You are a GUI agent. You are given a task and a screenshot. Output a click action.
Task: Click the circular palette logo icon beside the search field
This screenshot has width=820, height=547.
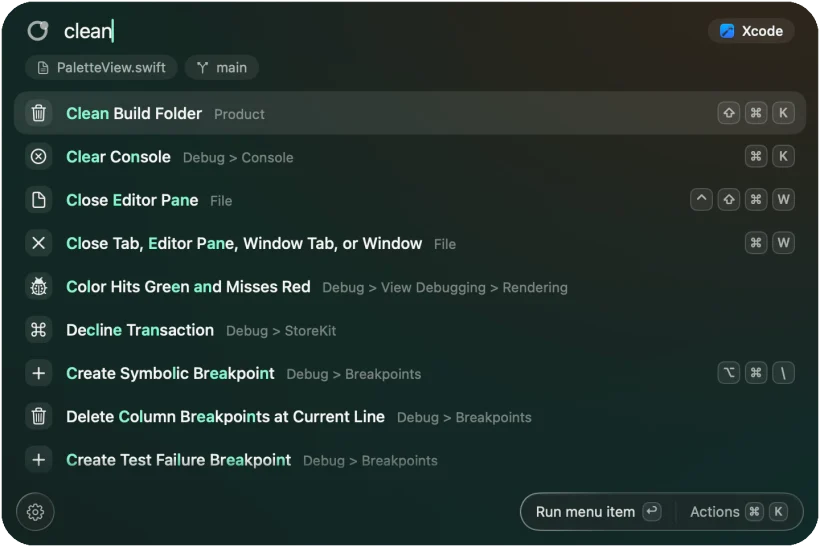[x=38, y=31]
